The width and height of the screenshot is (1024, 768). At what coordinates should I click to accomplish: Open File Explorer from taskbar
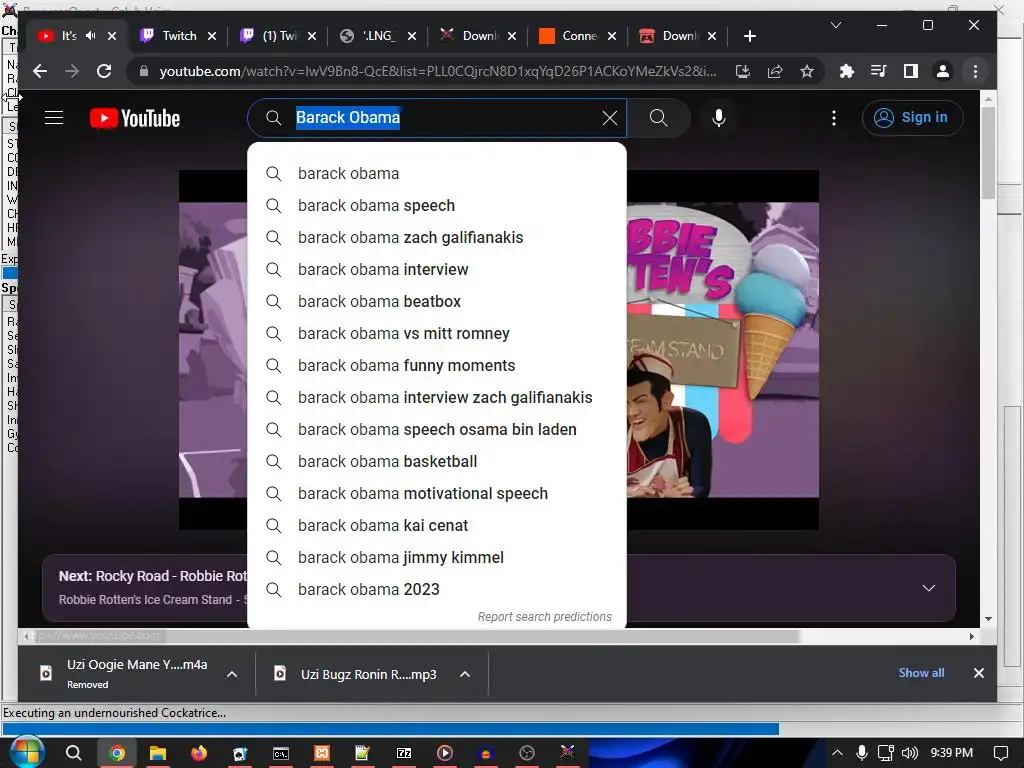coord(158,753)
